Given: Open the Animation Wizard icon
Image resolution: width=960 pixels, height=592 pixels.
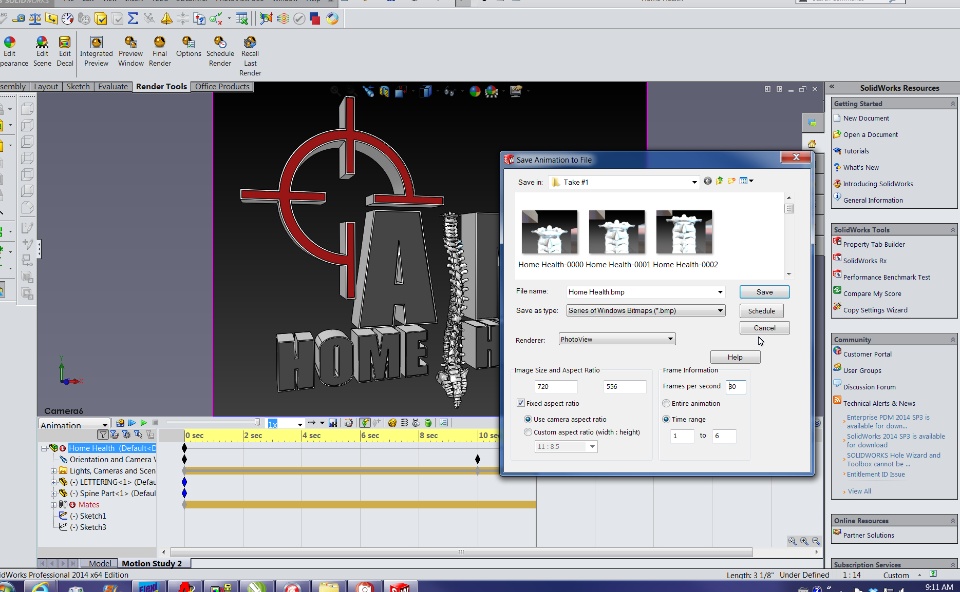Looking at the screenshot, I should (349, 422).
